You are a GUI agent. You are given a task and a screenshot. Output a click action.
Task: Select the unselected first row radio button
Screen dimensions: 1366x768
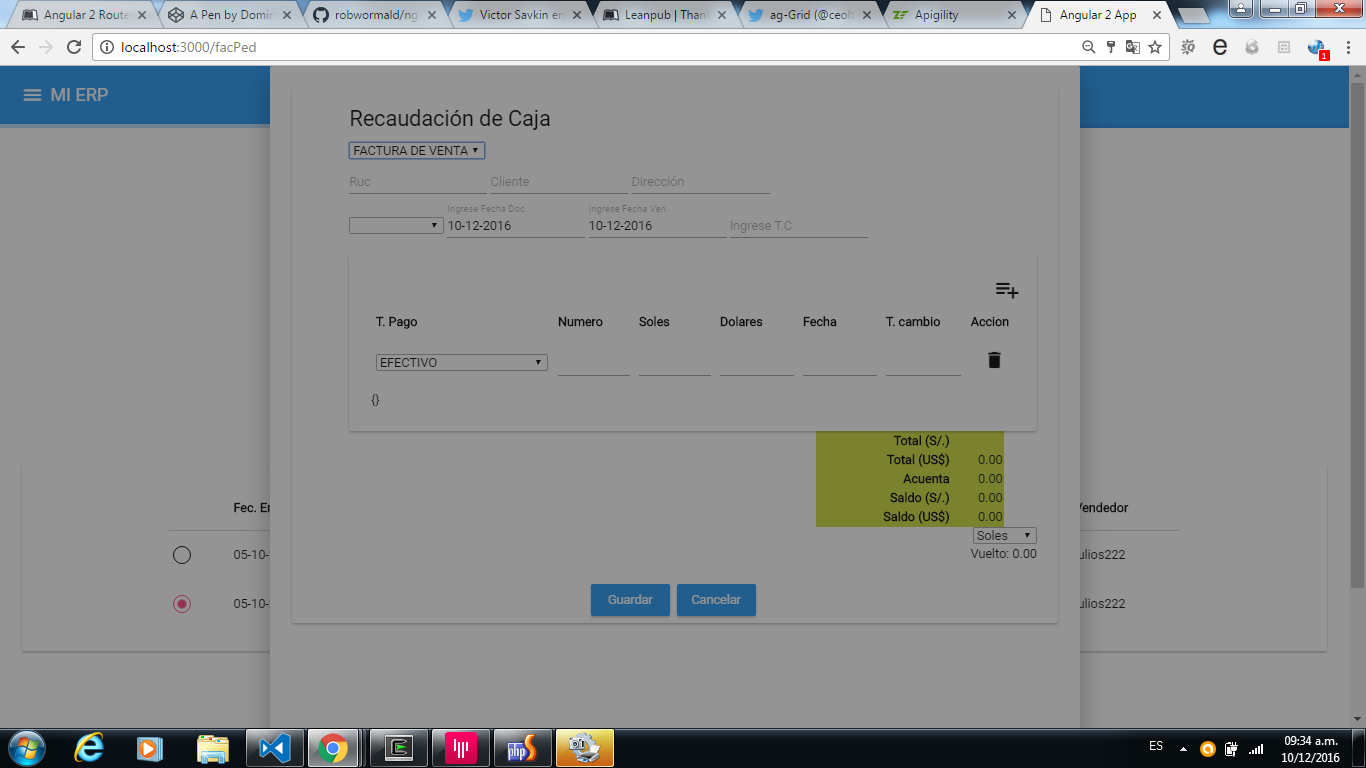coord(181,555)
